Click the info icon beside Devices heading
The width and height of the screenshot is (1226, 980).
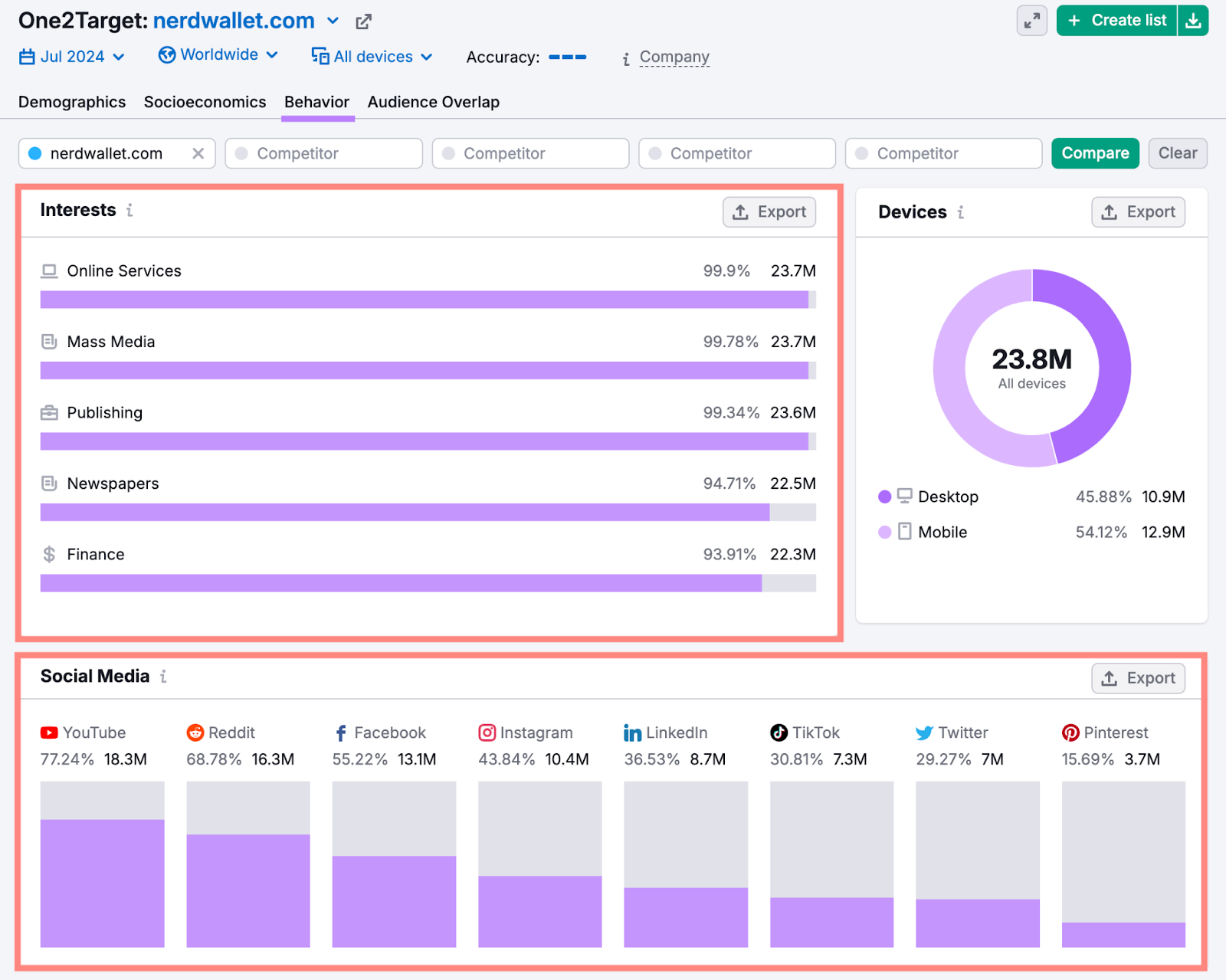[961, 213]
